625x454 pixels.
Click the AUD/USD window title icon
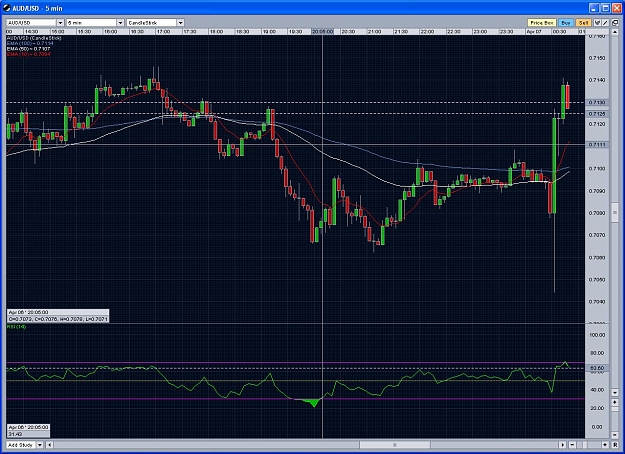tap(7, 8)
